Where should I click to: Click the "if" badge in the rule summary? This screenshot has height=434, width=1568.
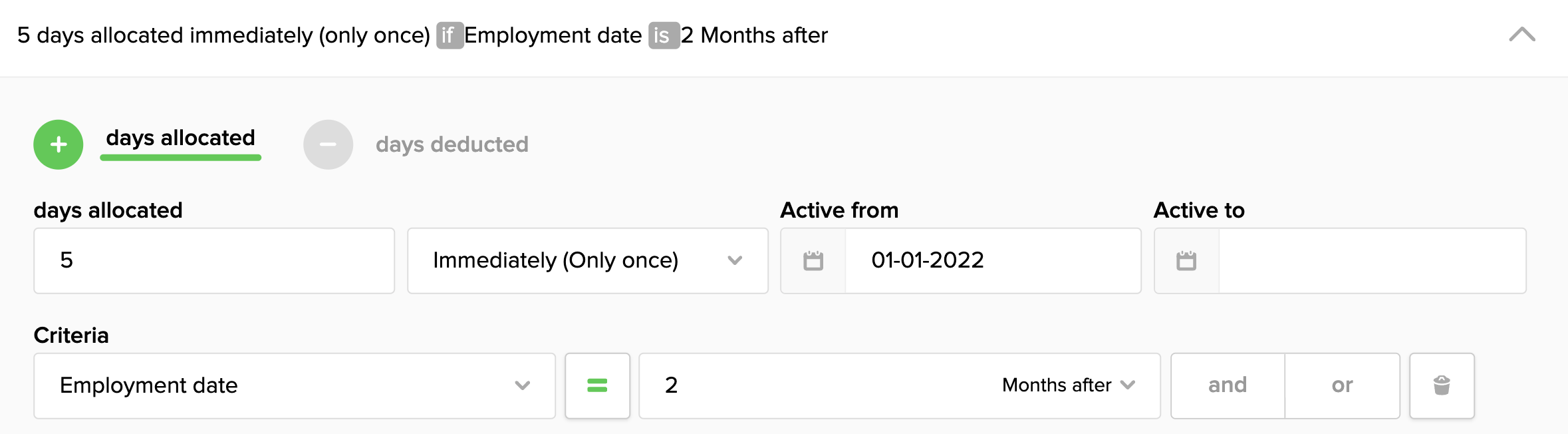point(449,35)
